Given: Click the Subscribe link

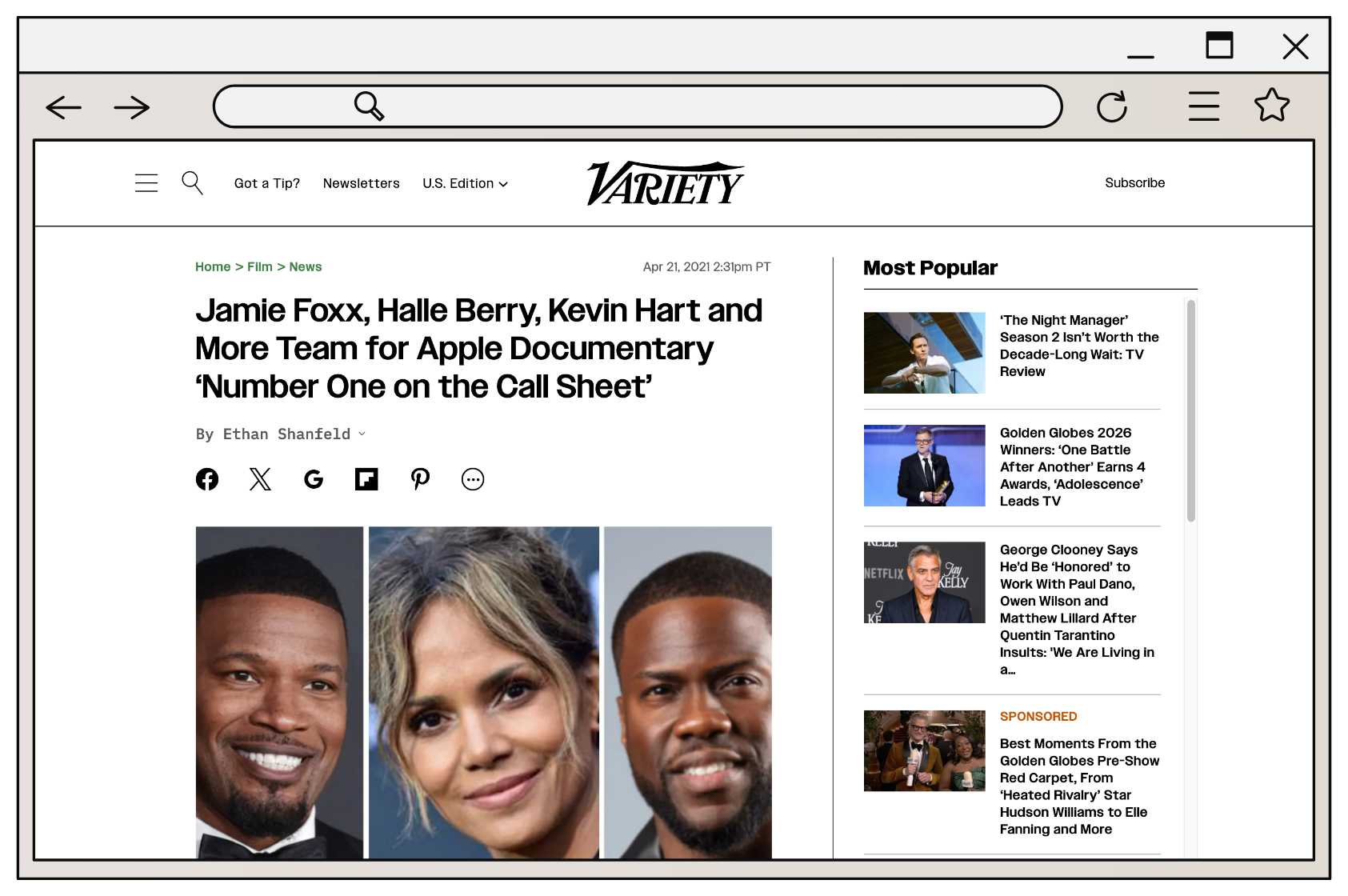Looking at the screenshot, I should click(1134, 182).
